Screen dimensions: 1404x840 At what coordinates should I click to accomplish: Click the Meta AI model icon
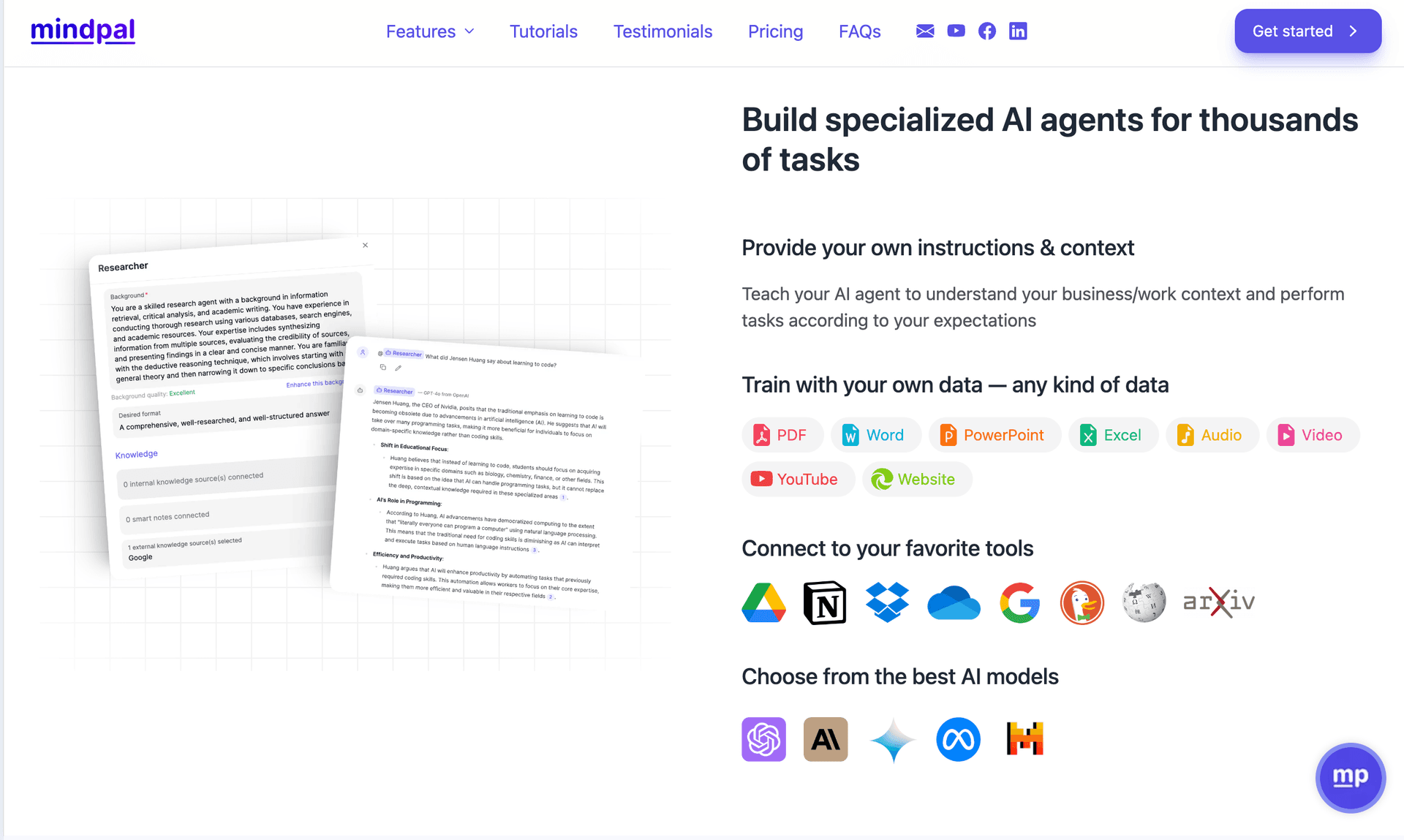click(x=958, y=739)
